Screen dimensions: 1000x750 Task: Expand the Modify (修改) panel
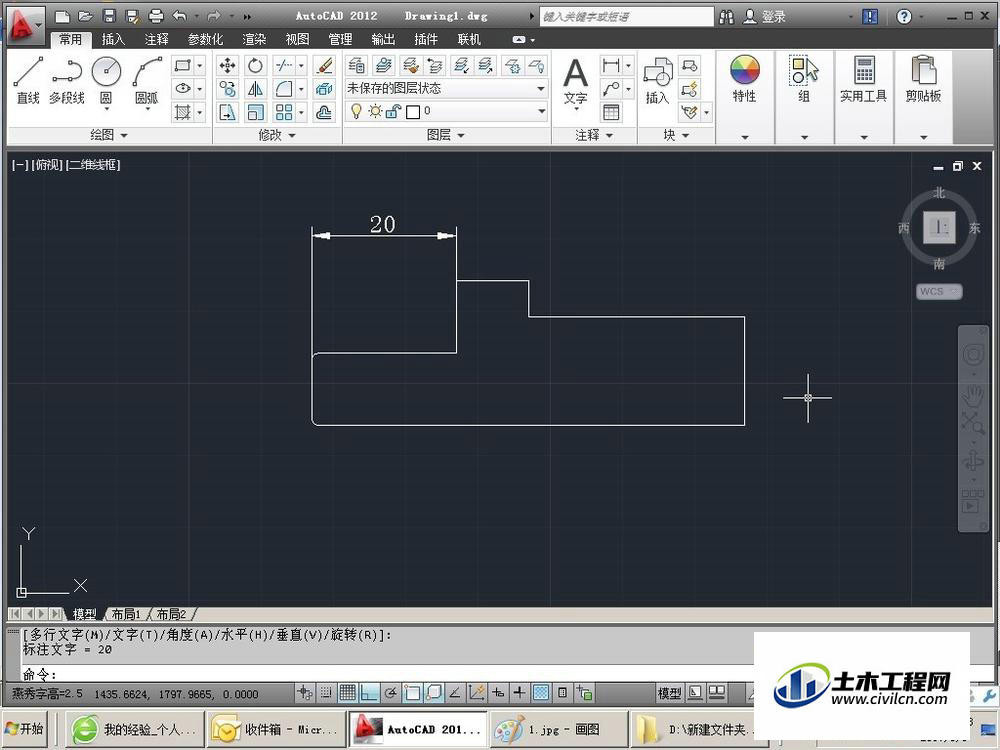(x=277, y=135)
